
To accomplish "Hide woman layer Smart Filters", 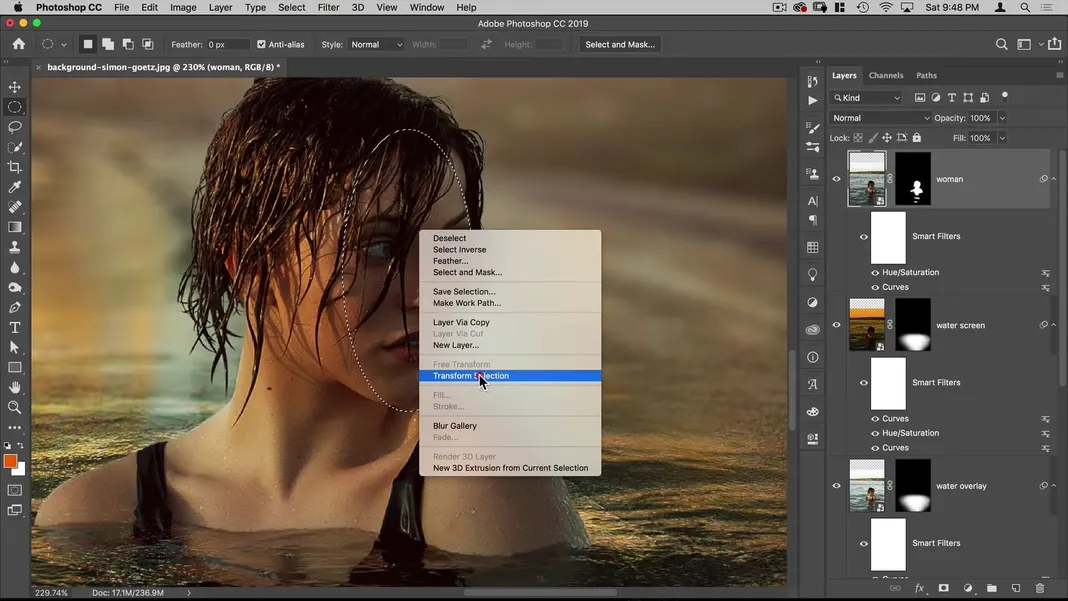I will click(x=864, y=236).
